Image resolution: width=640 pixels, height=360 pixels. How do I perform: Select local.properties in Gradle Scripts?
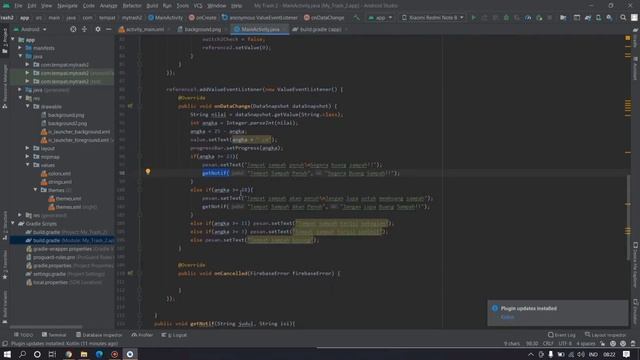50,282
